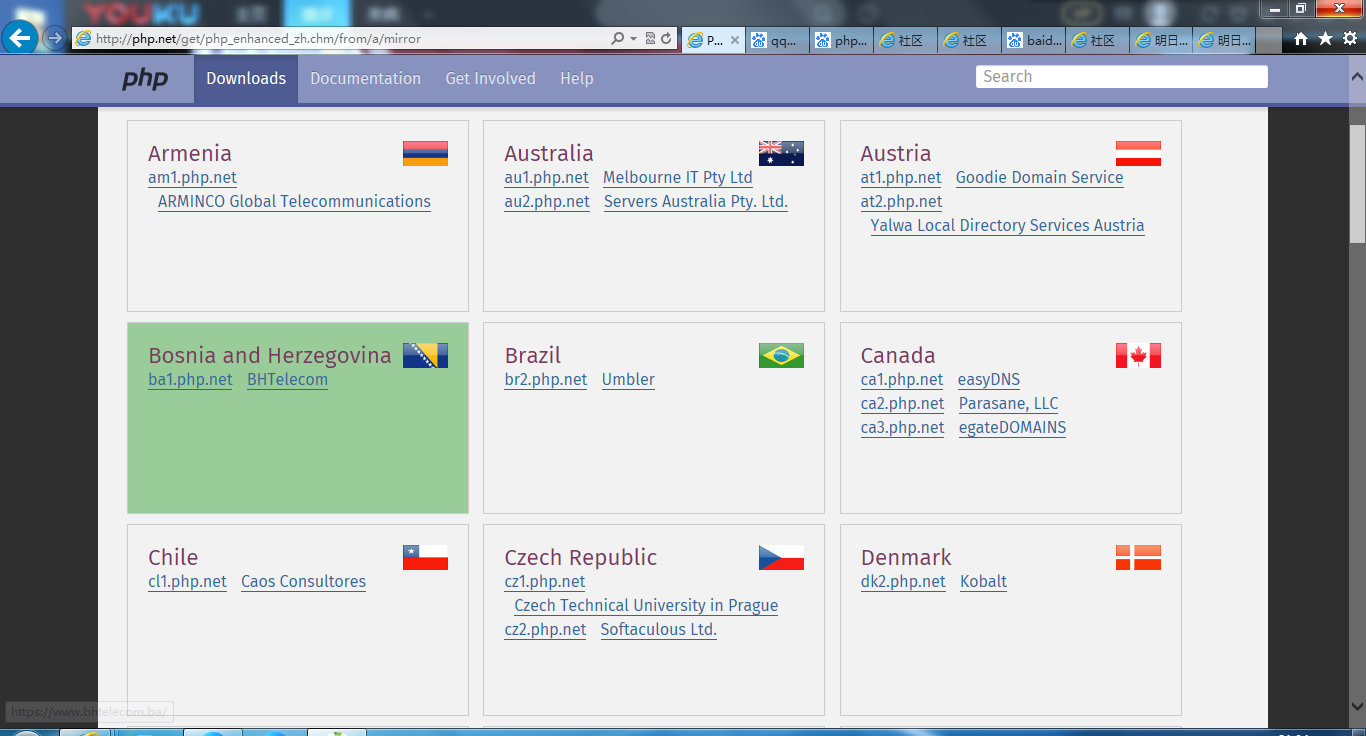Click the browser Back arrow button
This screenshot has height=736, width=1366.
click(21, 38)
